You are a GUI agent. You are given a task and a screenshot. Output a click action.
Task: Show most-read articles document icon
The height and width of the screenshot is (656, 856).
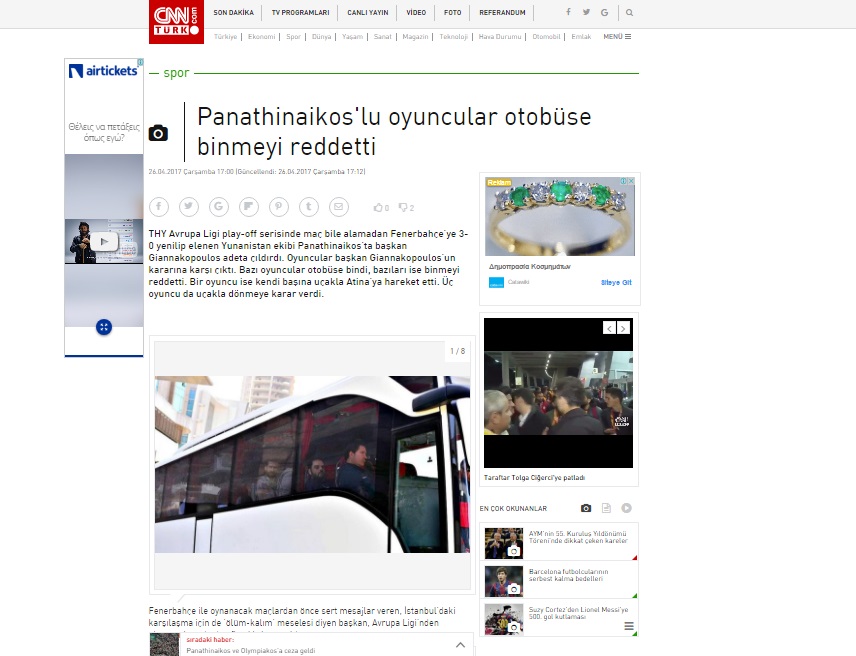pos(606,508)
